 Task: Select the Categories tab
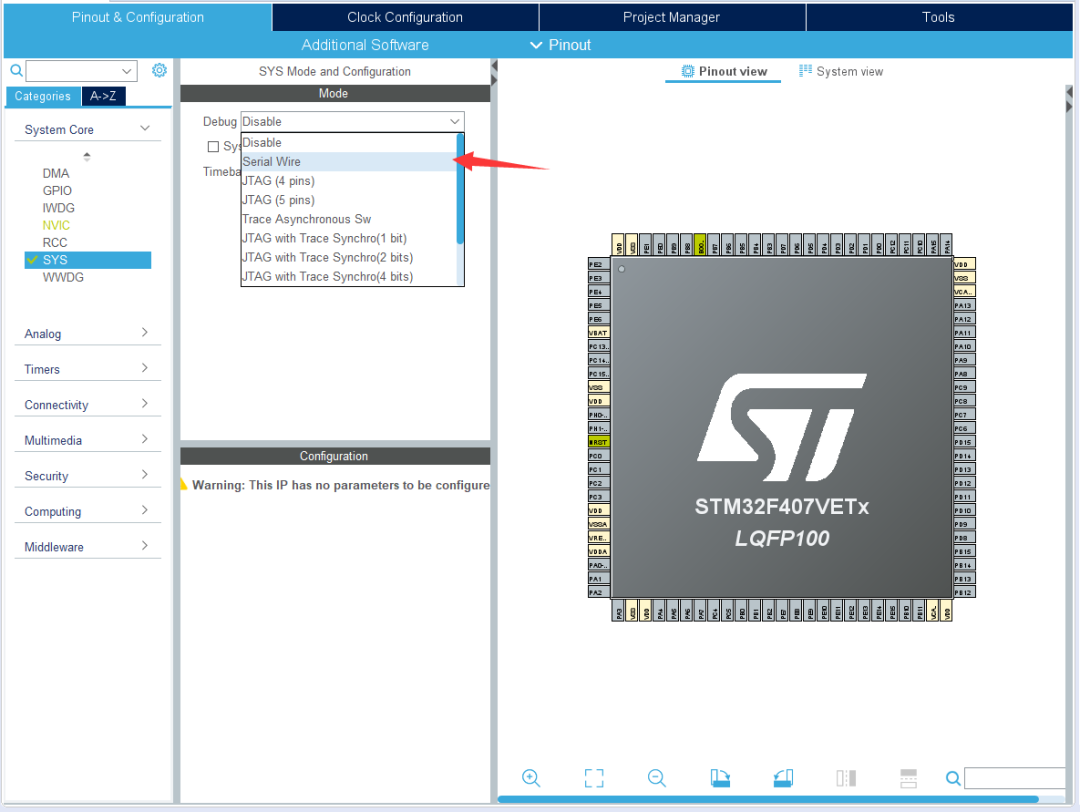[43, 96]
